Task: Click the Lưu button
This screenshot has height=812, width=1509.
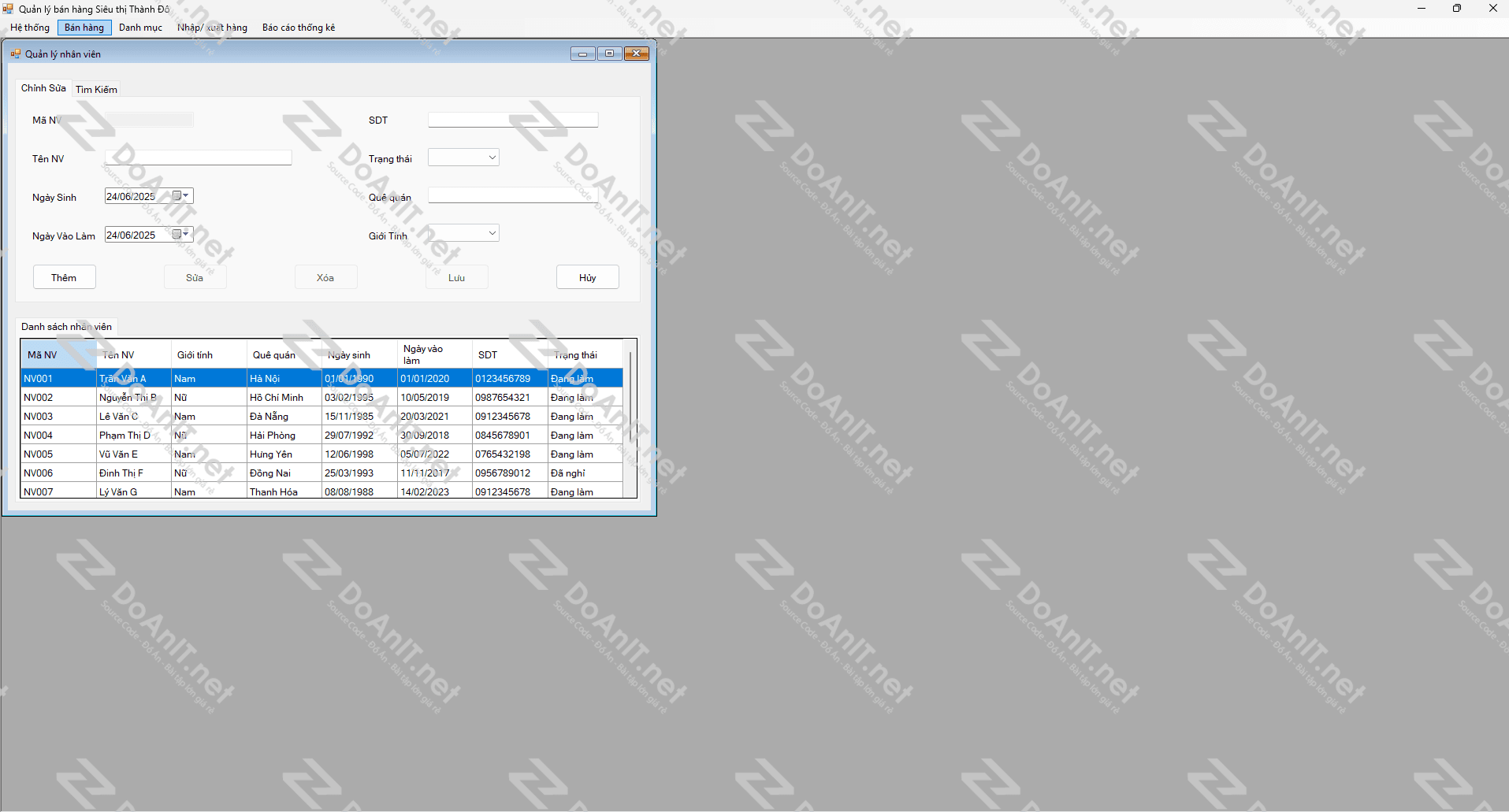Action: (x=456, y=277)
